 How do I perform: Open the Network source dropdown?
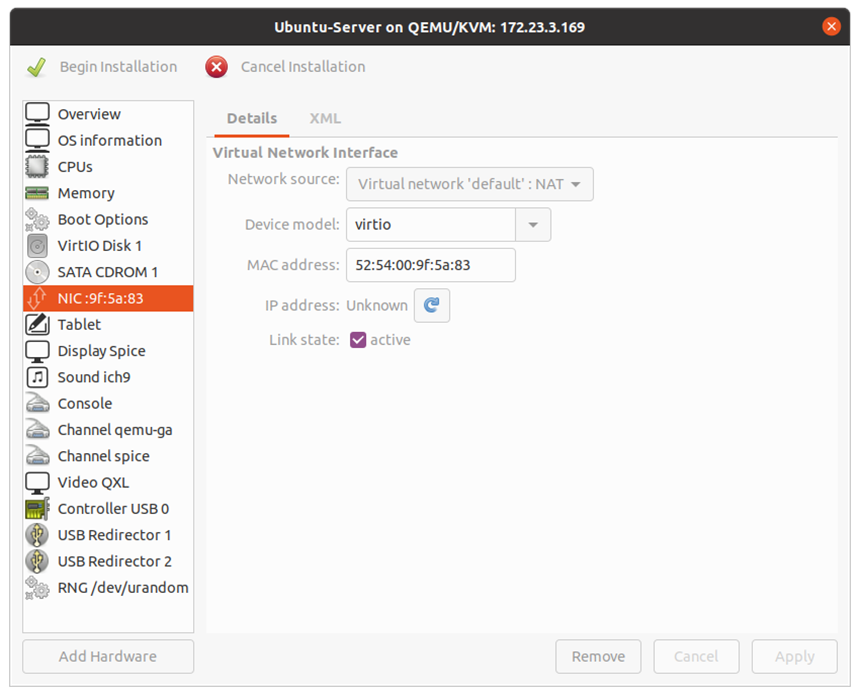tap(469, 184)
